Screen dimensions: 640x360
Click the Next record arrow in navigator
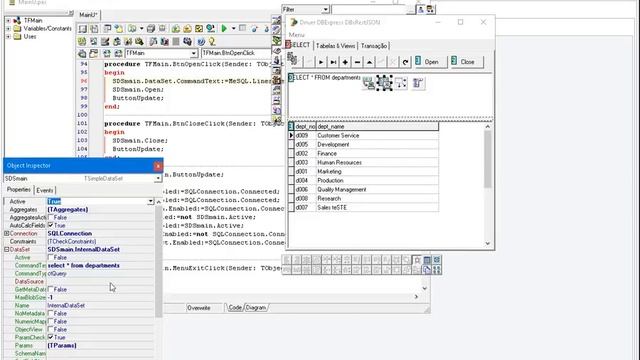click(321, 62)
